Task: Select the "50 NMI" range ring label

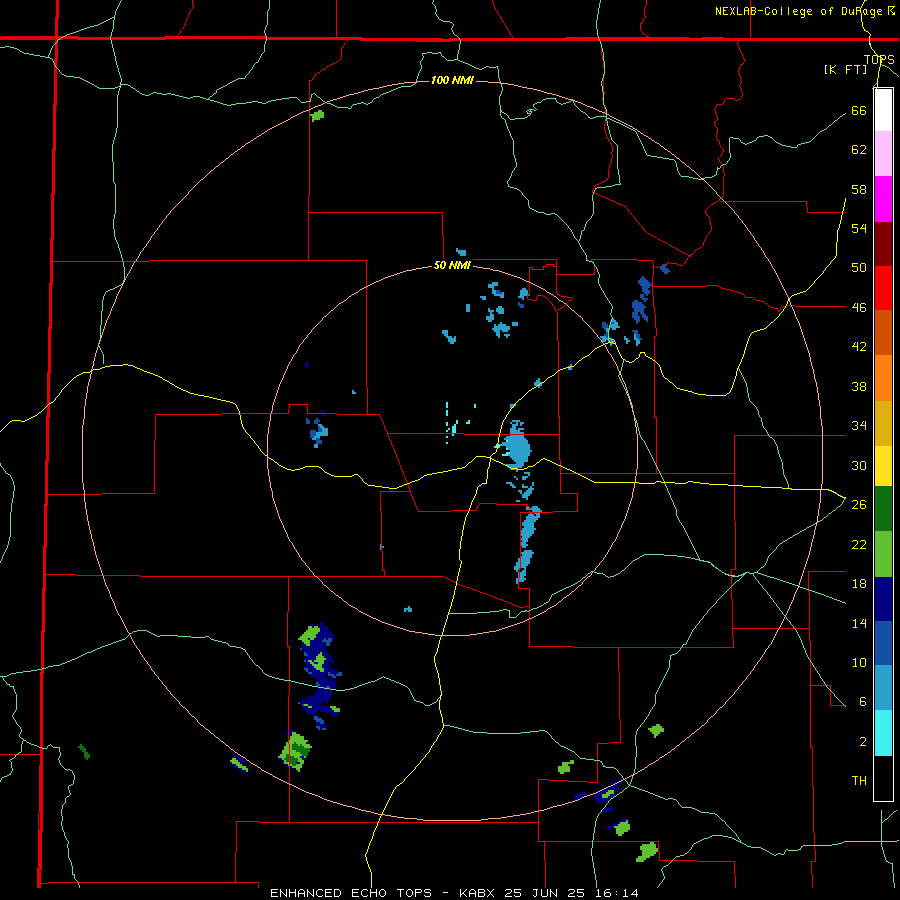Action: pyautogui.click(x=452, y=265)
